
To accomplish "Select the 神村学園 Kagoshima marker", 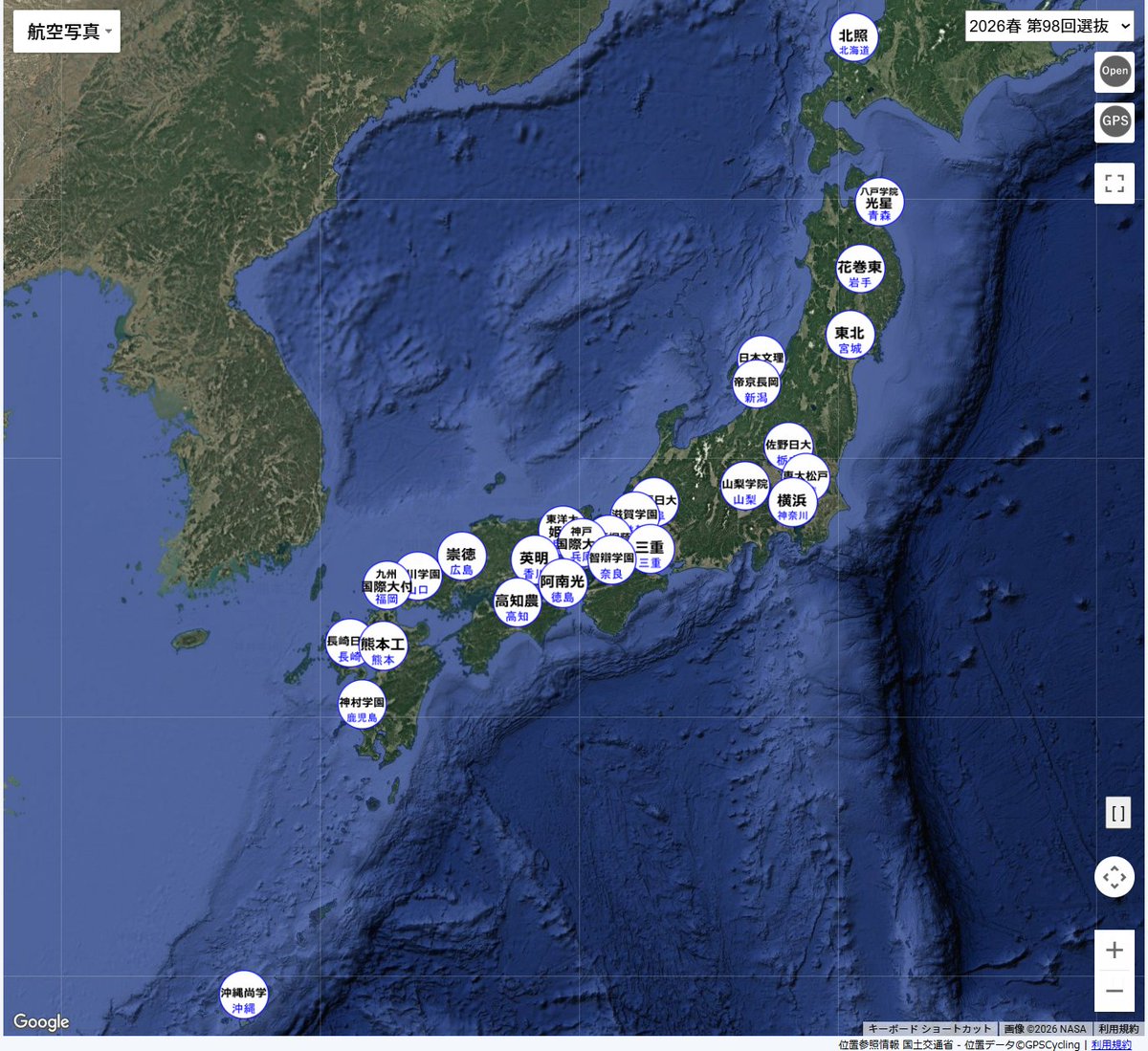I will click(x=361, y=707).
